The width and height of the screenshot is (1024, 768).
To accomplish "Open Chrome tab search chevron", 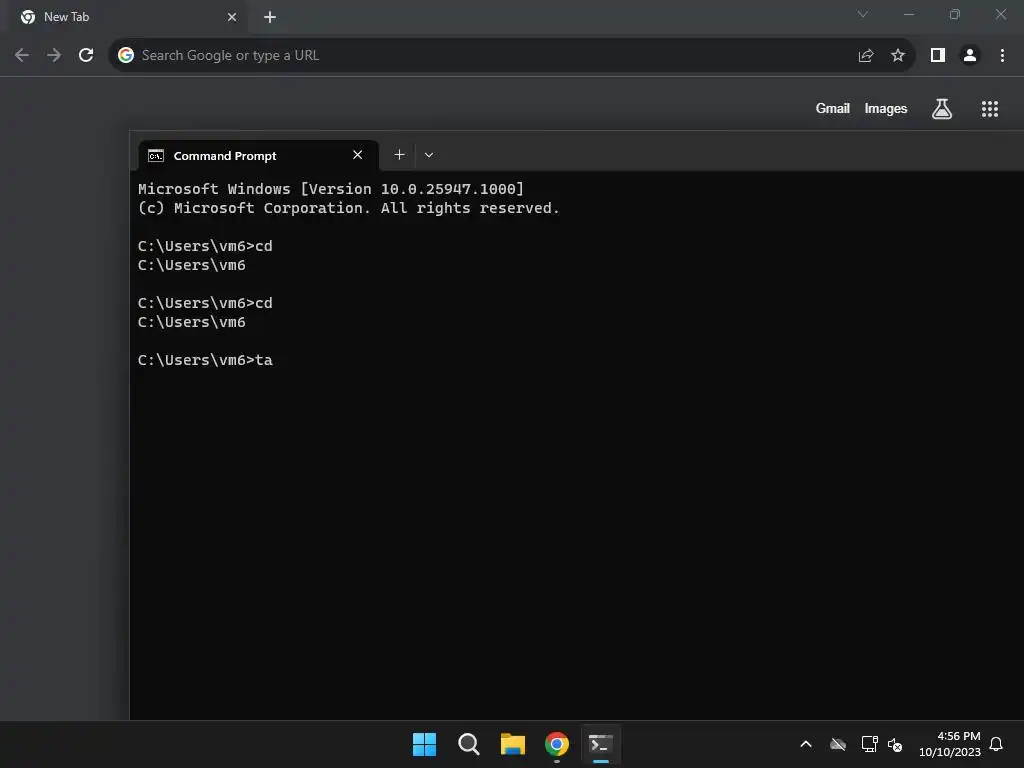I will point(863,14).
